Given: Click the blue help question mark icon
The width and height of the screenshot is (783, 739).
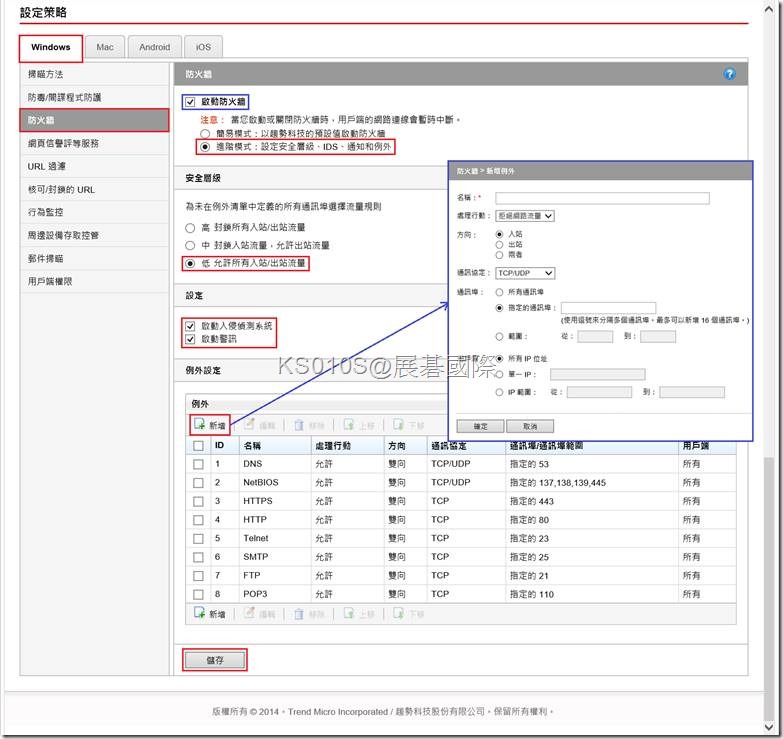Looking at the screenshot, I should [x=729, y=75].
